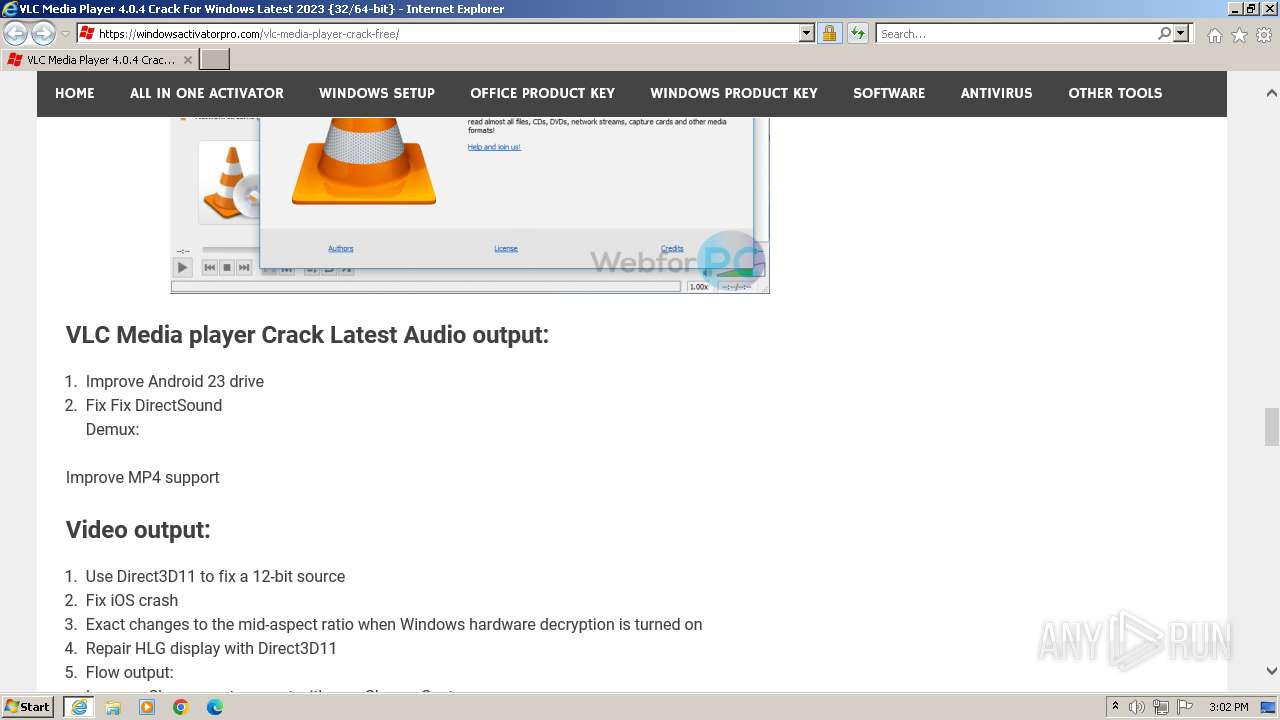Launch Microsoft Edge from the taskbar

[x=215, y=707]
